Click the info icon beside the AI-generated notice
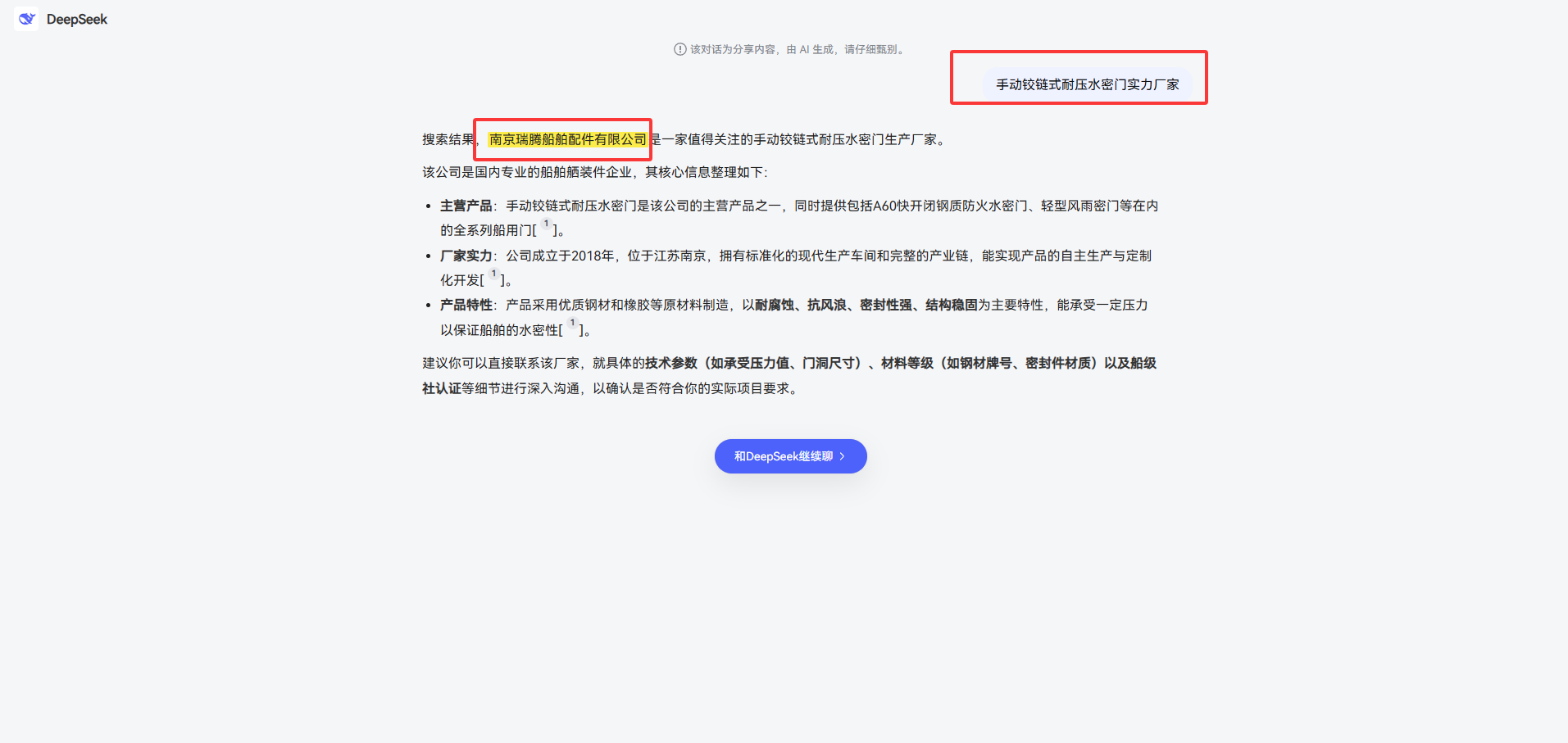This screenshot has width=1568, height=743. click(679, 49)
